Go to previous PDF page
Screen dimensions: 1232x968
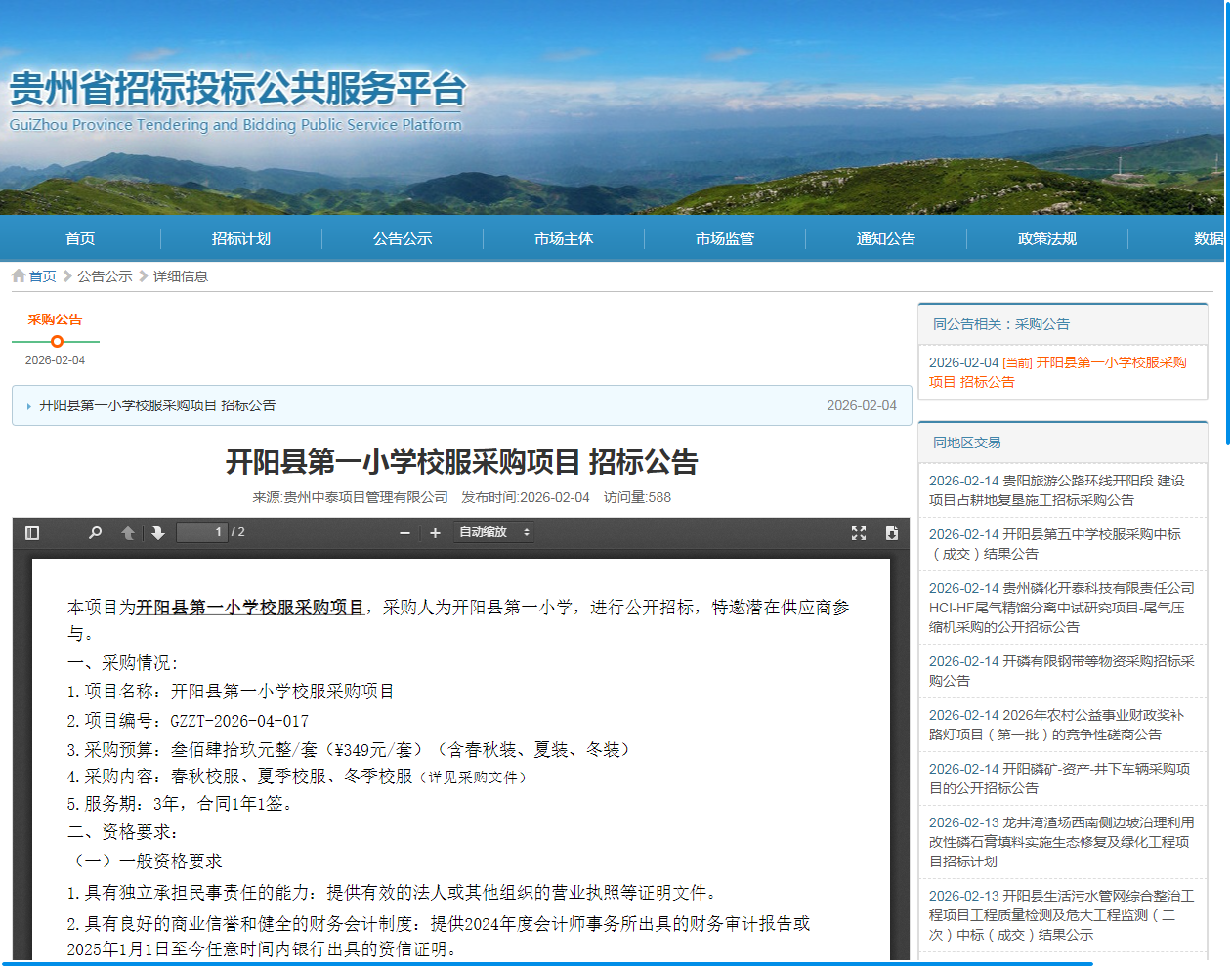128,533
